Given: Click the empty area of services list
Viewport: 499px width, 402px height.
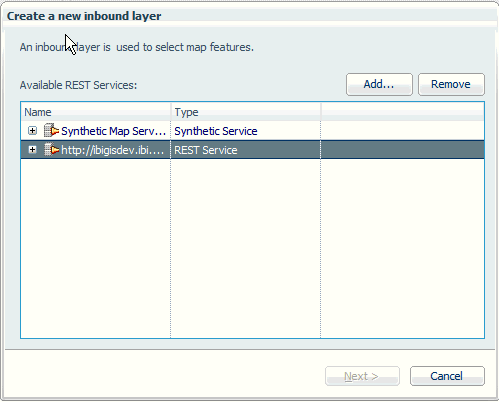Looking at the screenshot, I should coord(252,248).
